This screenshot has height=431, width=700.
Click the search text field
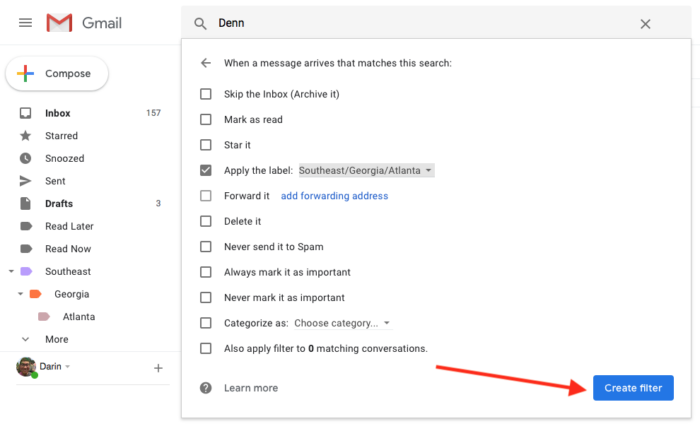tap(420, 23)
